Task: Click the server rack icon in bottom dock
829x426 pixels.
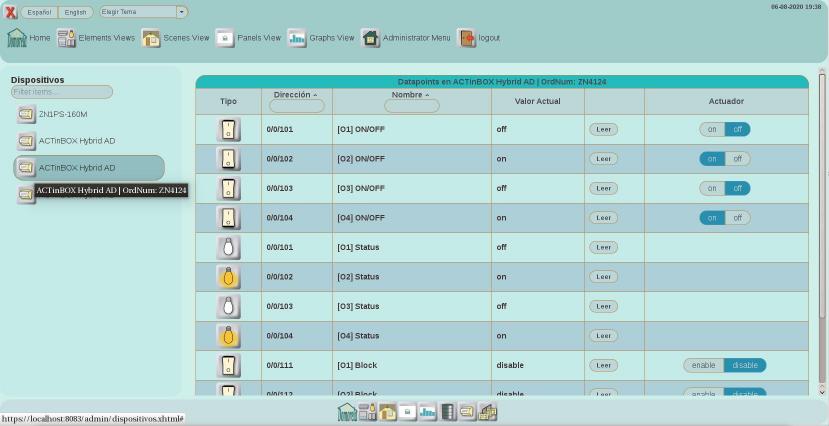Action: point(448,412)
